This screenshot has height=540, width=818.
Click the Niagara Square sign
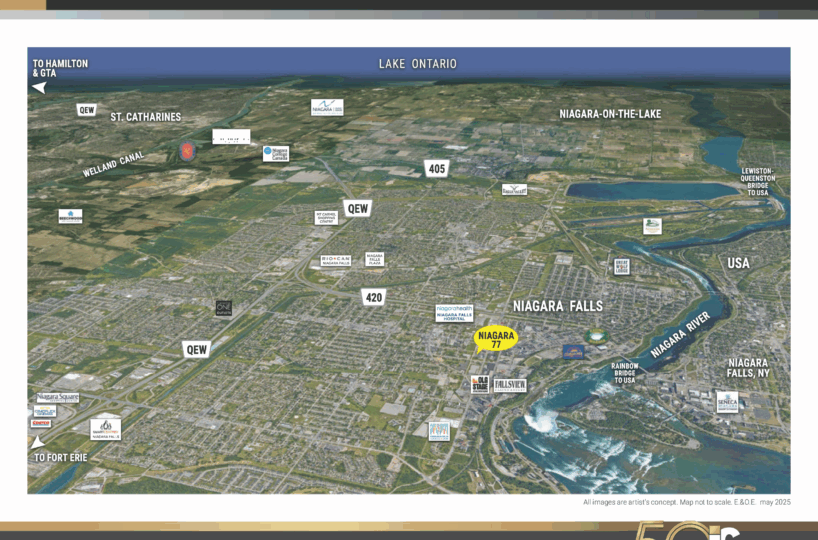[57, 397]
